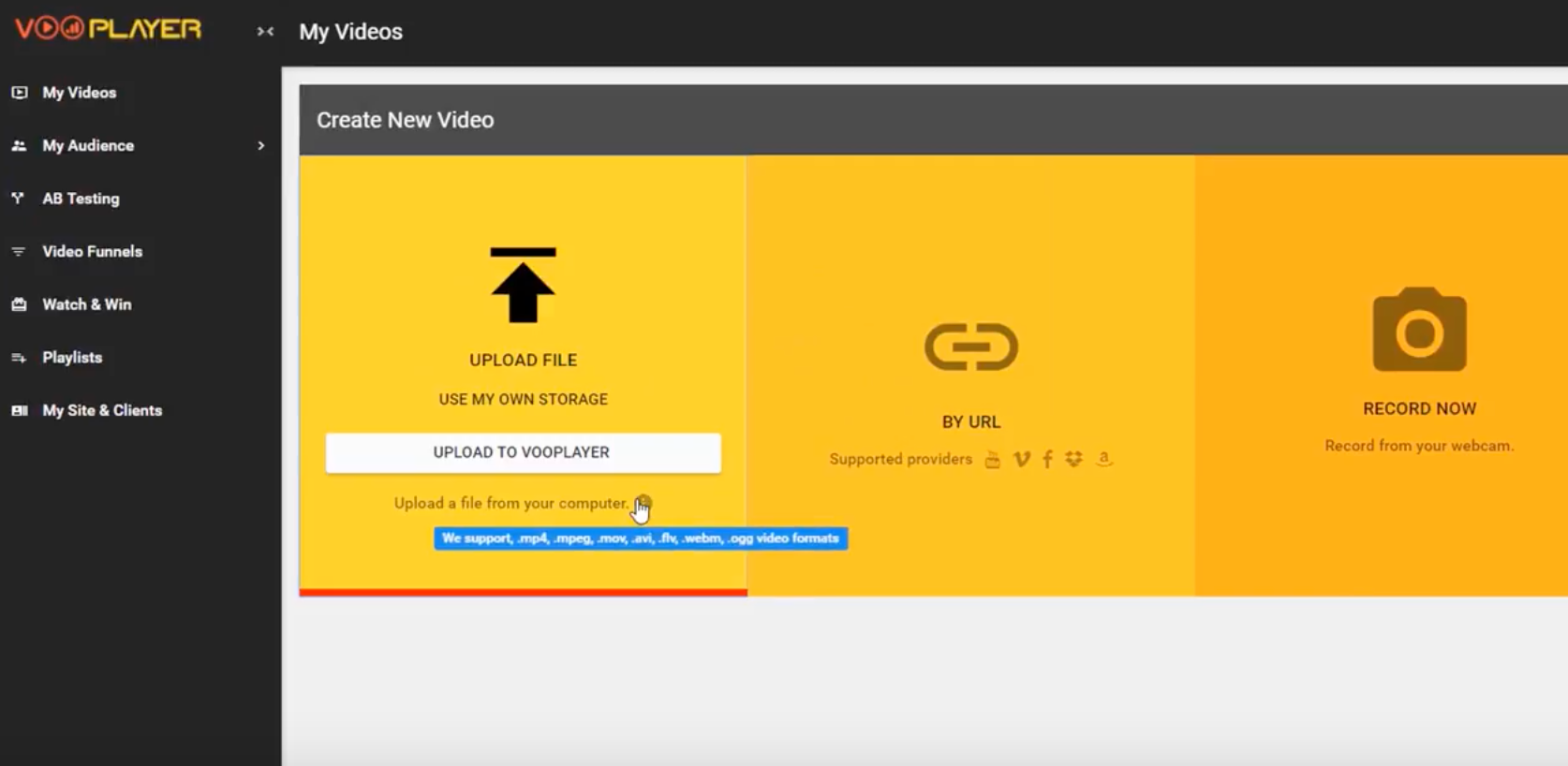
Task: Choose the RECORD NOW option label
Action: (1419, 409)
